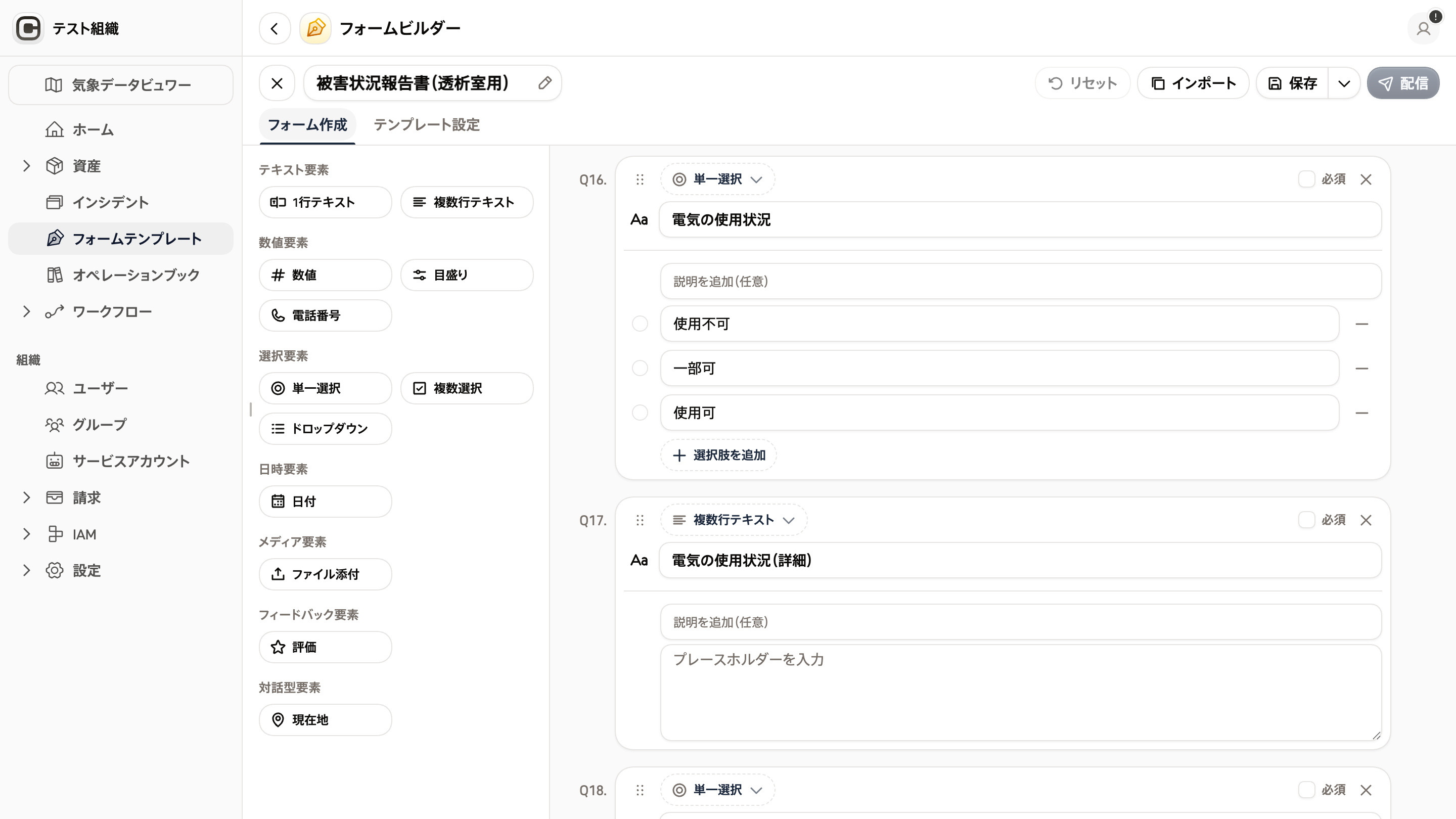Add a 単一選択 element from the palette
The width and height of the screenshot is (1456, 819).
(326, 388)
